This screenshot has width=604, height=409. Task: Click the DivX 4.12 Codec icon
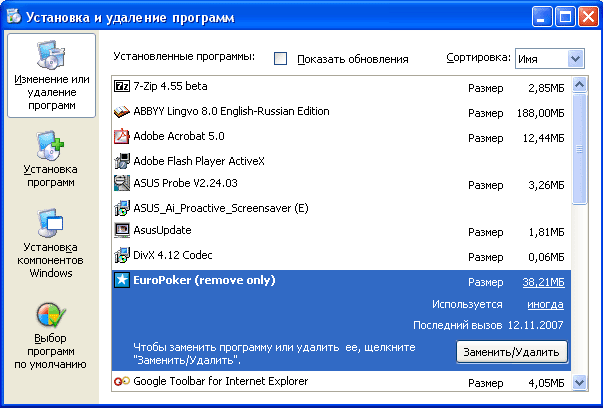[x=122, y=255]
